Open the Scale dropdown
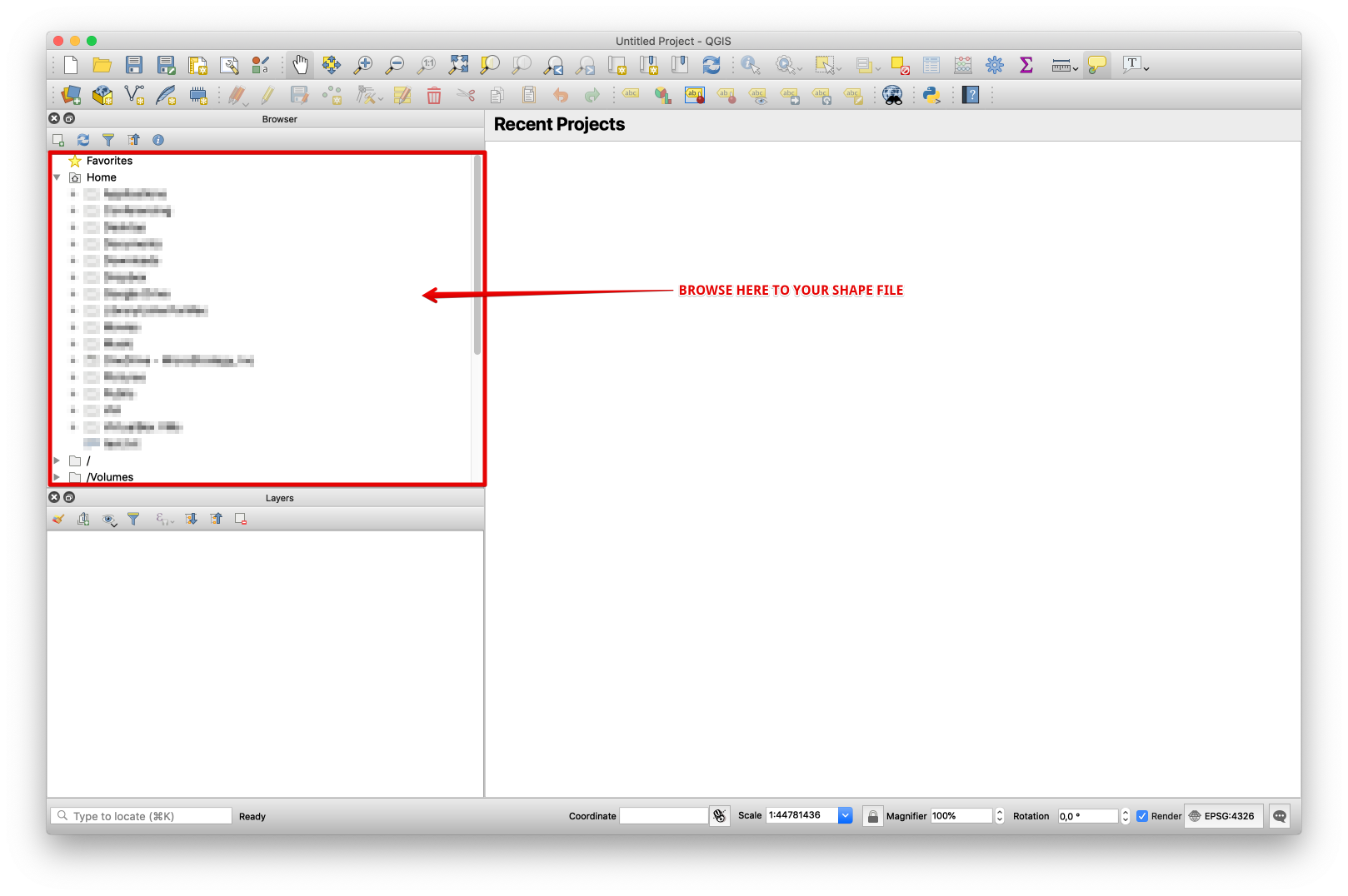 (x=845, y=814)
